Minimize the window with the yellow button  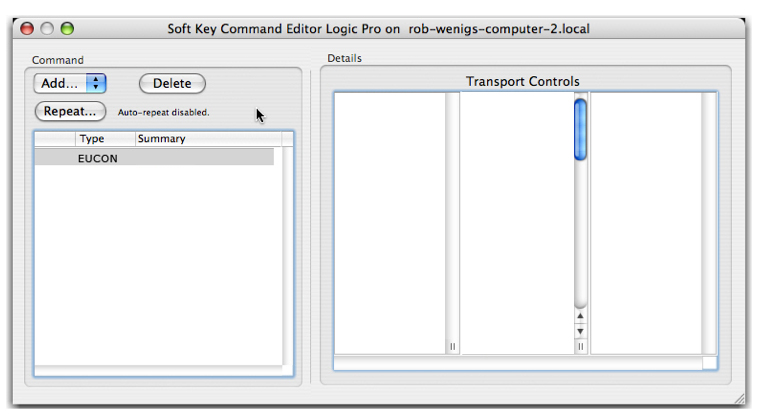point(48,29)
